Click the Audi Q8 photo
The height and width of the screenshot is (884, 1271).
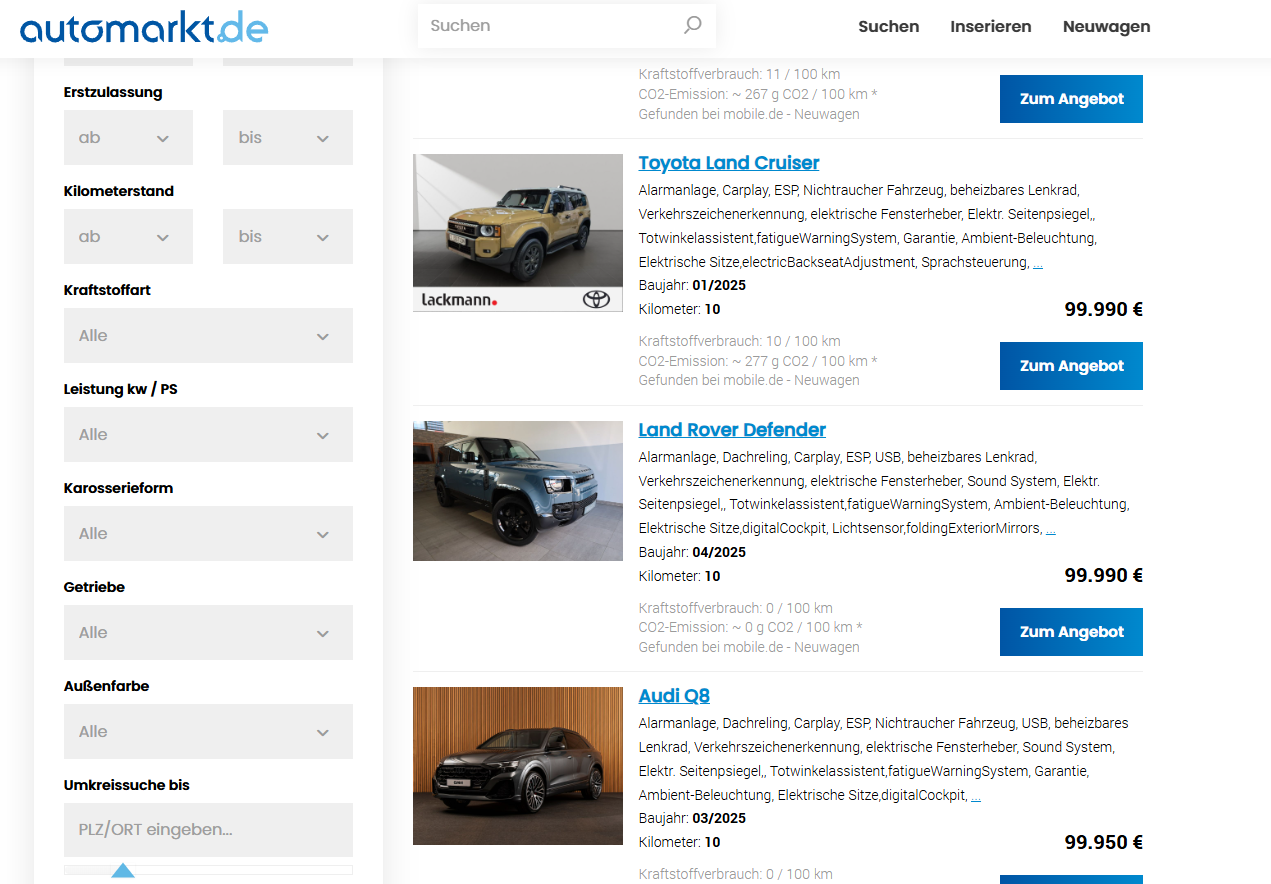[x=518, y=766]
